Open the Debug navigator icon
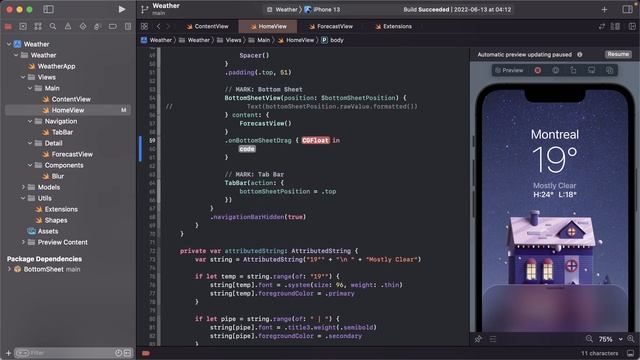The width and height of the screenshot is (640, 360). pyautogui.click(x=98, y=27)
